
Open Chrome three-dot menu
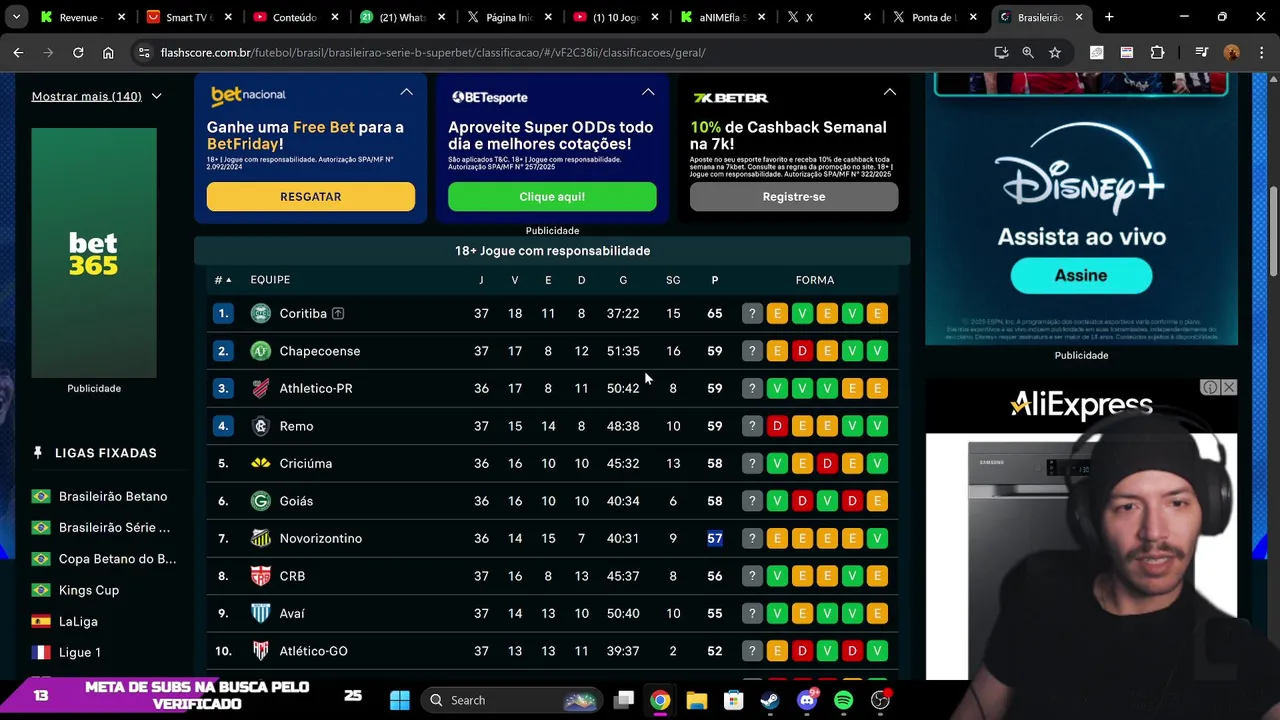tap(1260, 52)
